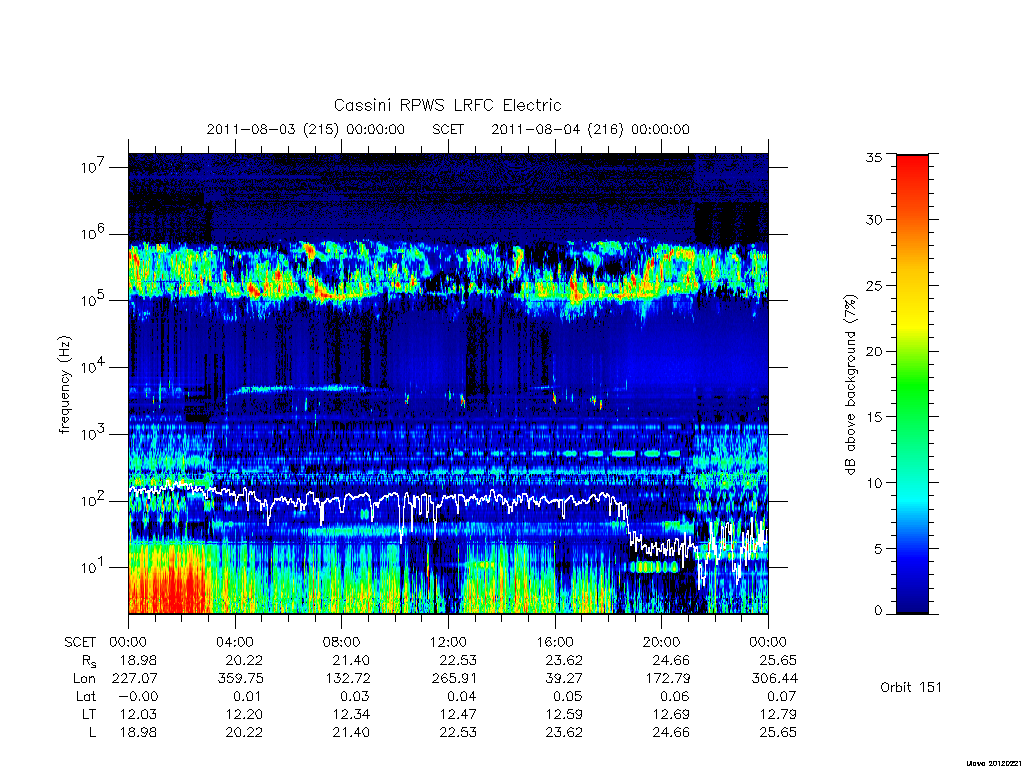The width and height of the screenshot is (1024, 768).
Task: Click the 'dB above background (7%)' label
Action: pos(850,385)
